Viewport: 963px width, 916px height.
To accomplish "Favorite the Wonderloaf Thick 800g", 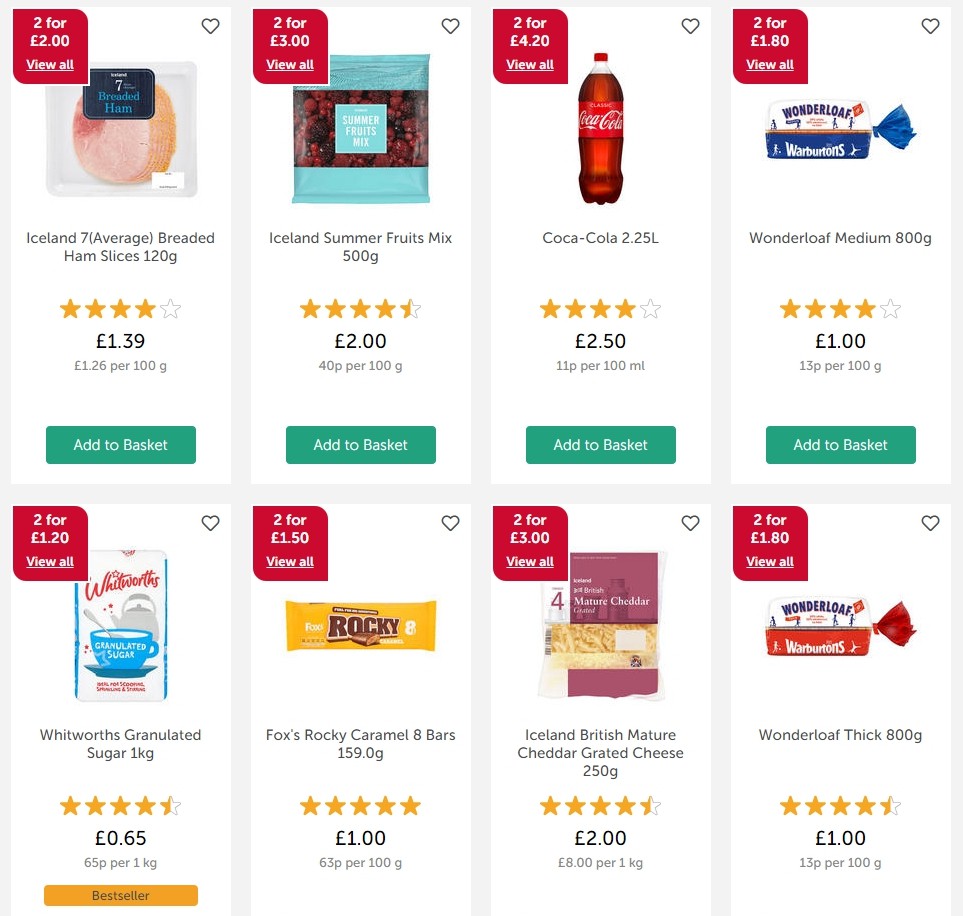I will click(930, 523).
